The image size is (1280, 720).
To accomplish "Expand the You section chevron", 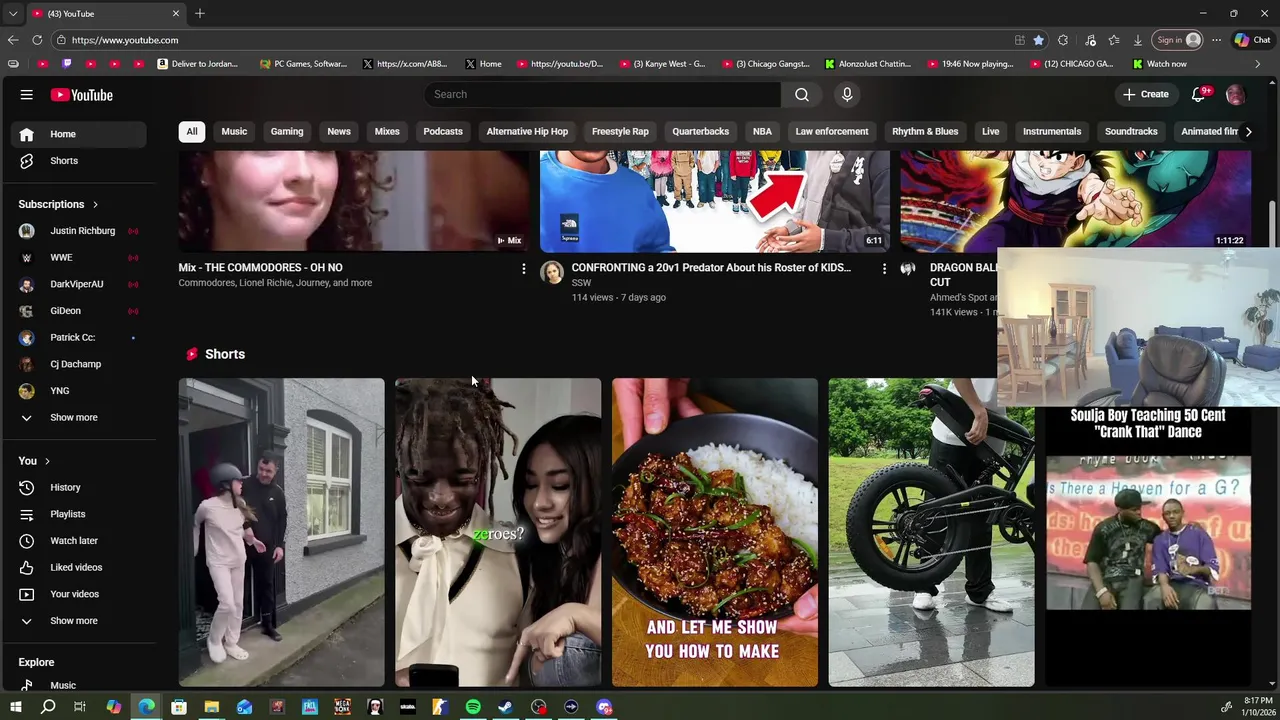I will pyautogui.click(x=47, y=461).
